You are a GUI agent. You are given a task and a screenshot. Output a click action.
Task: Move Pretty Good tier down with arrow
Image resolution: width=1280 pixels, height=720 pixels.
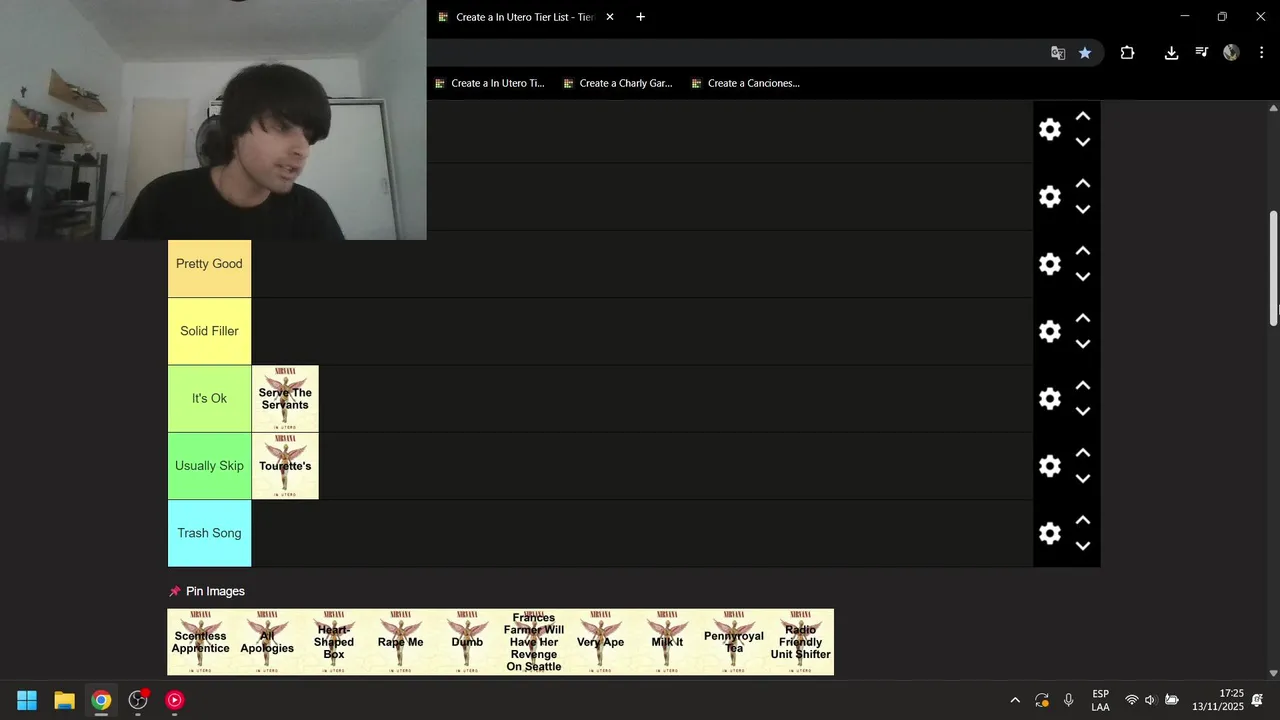(x=1082, y=277)
